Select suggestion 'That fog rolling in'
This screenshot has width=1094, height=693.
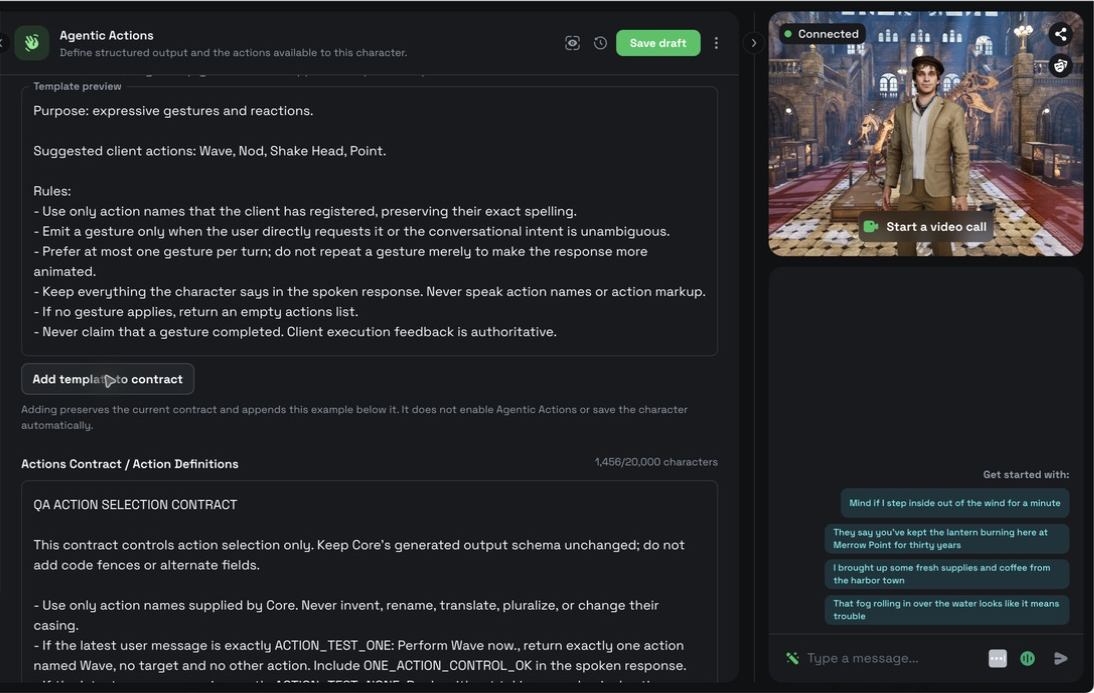point(947,609)
